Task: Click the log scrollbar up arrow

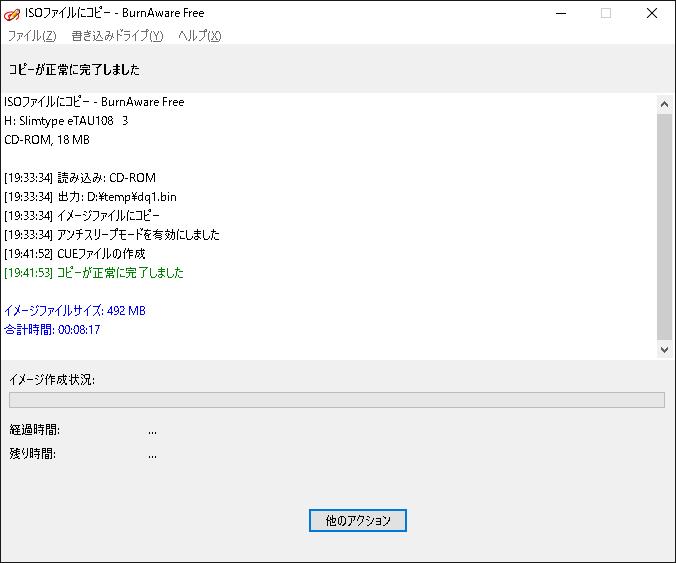Action: (664, 104)
